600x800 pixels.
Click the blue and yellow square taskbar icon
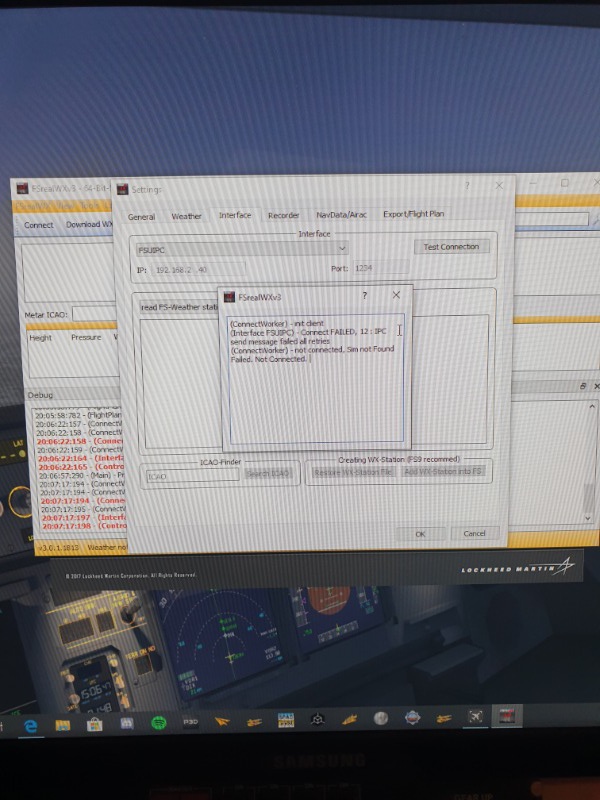pyautogui.click(x=286, y=720)
